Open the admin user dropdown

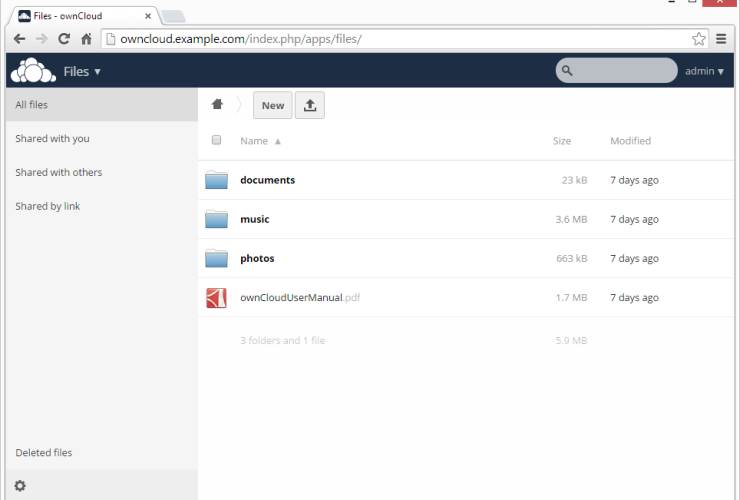(x=704, y=71)
